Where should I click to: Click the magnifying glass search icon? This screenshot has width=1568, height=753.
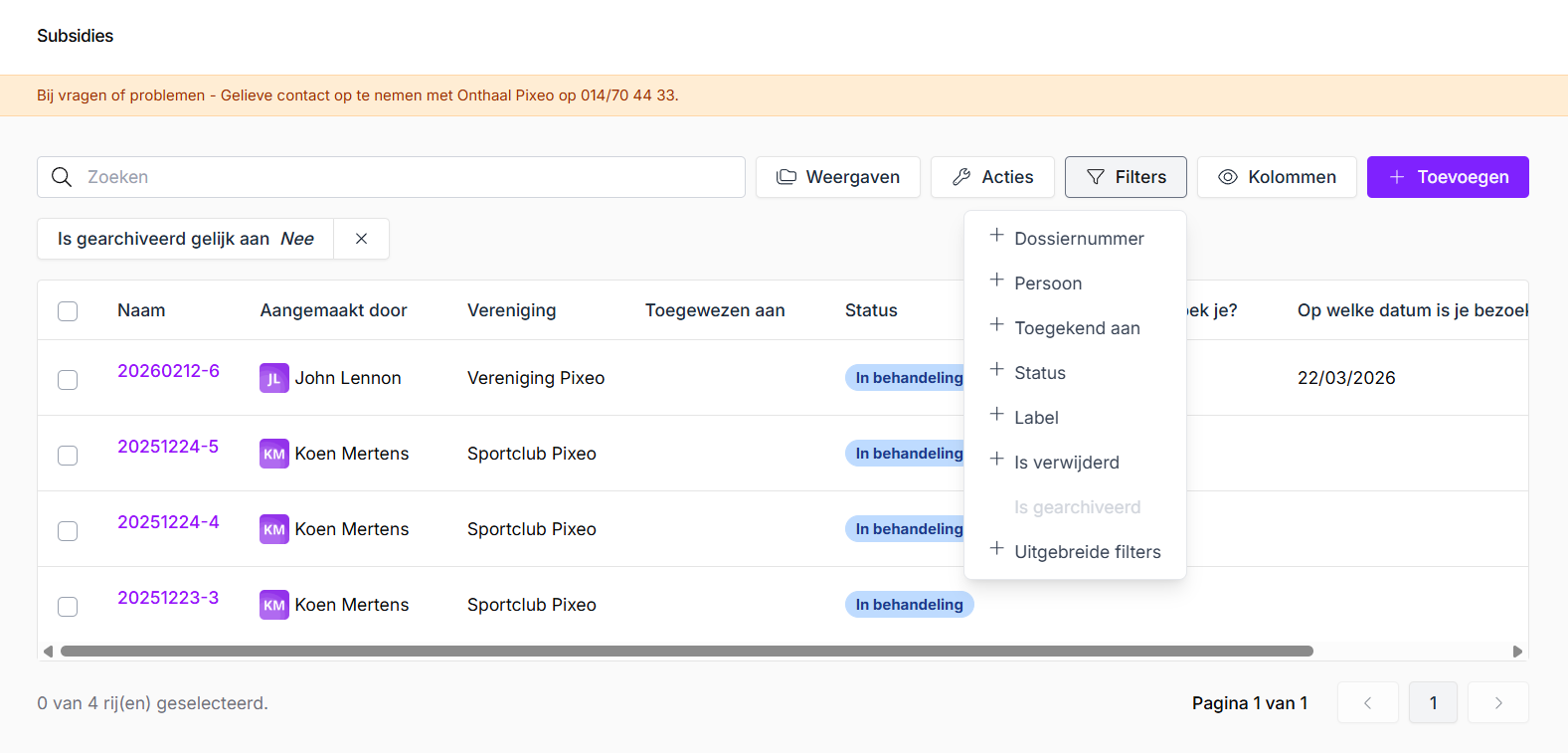point(62,177)
